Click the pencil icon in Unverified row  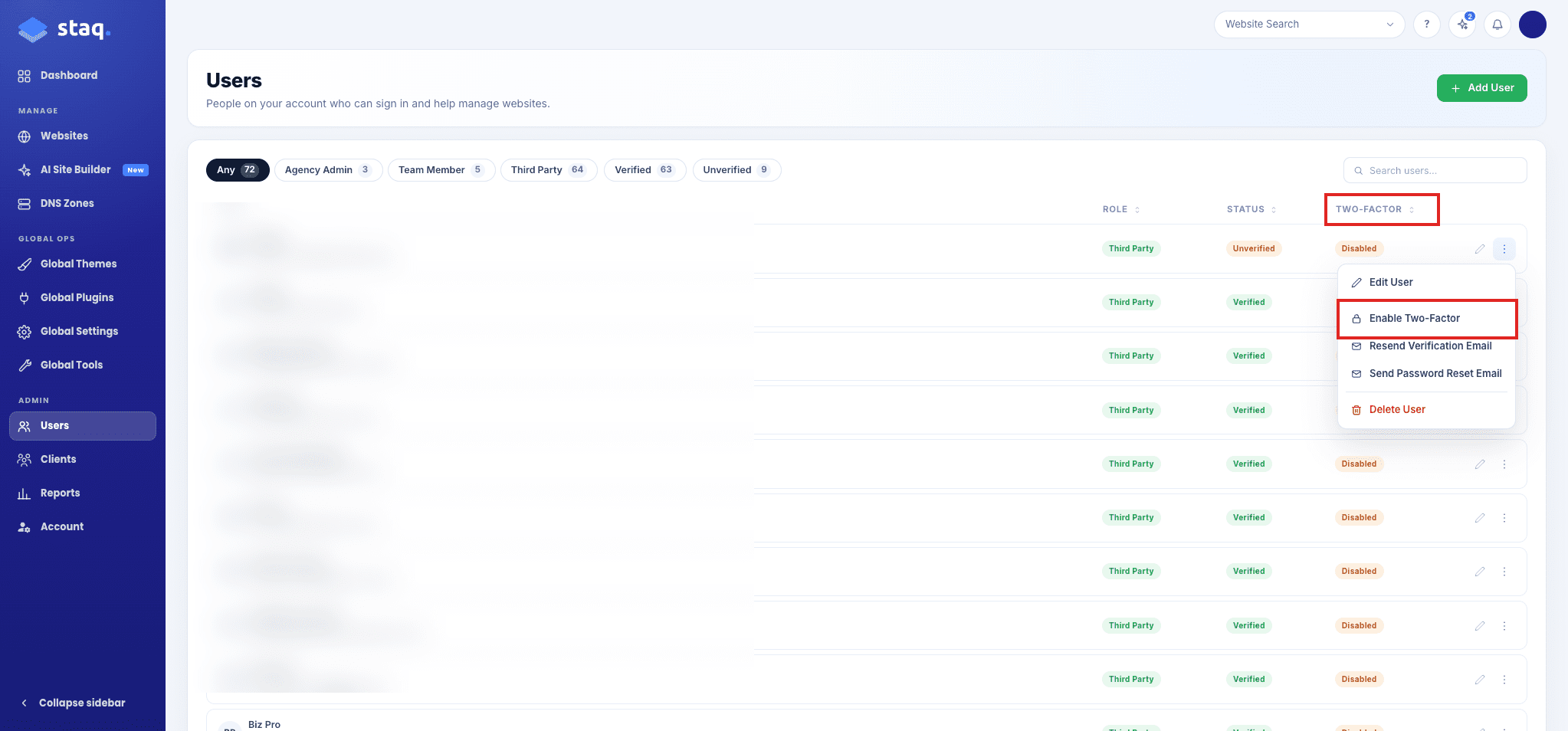point(1480,249)
